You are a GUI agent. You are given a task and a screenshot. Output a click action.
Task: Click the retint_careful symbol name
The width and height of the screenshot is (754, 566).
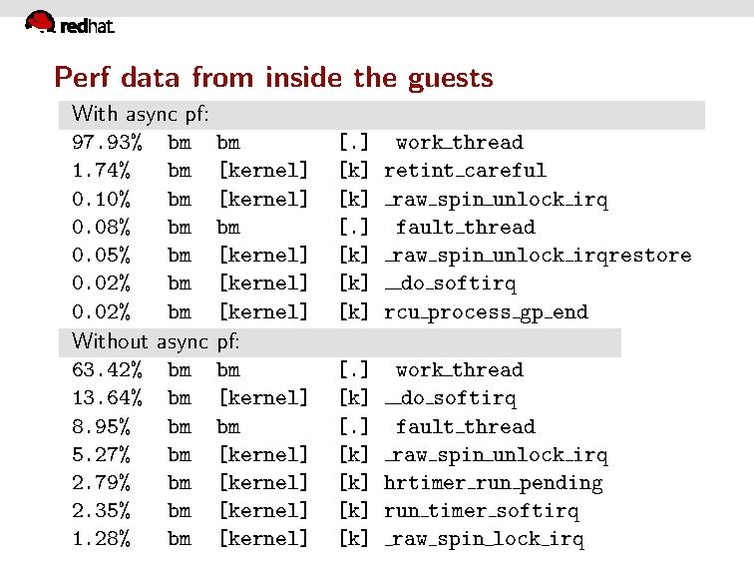pos(465,170)
